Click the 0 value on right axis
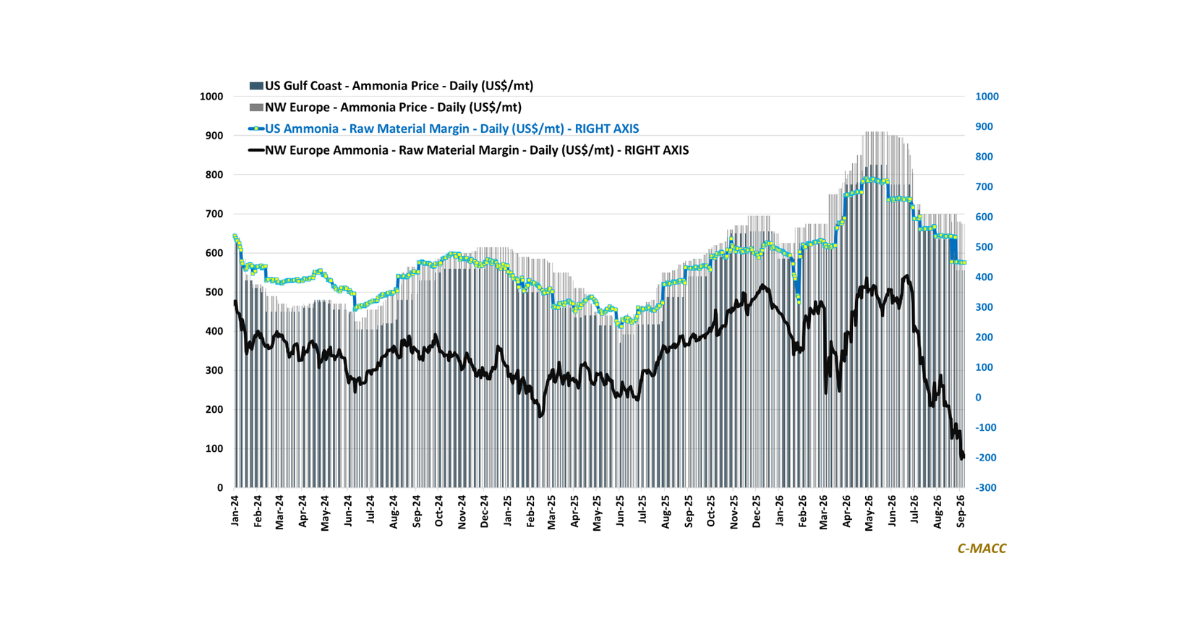The image size is (1200, 627). [981, 398]
